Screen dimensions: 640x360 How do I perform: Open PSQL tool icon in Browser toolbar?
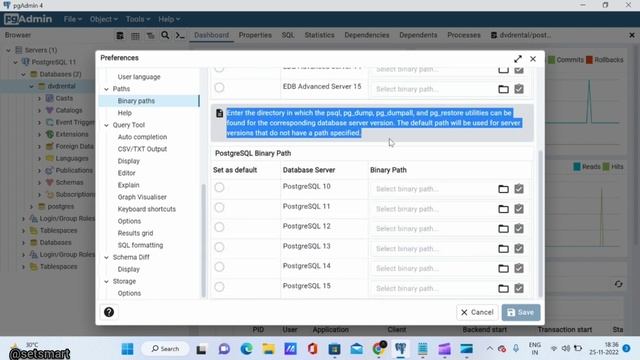point(180,36)
